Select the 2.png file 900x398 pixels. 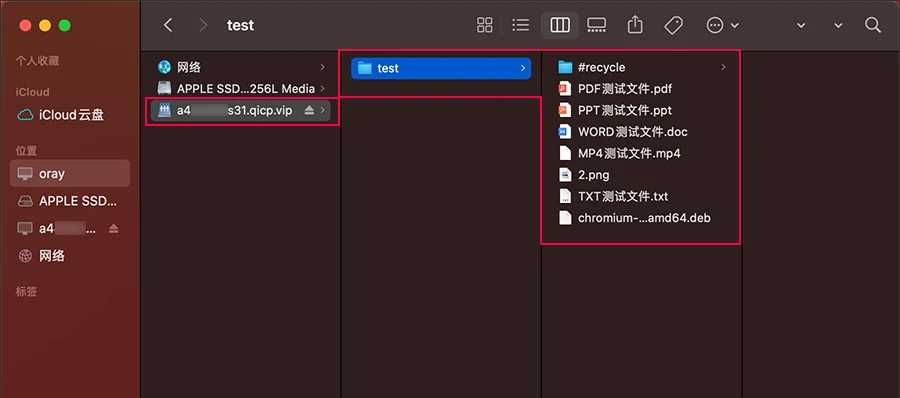[x=641, y=175]
